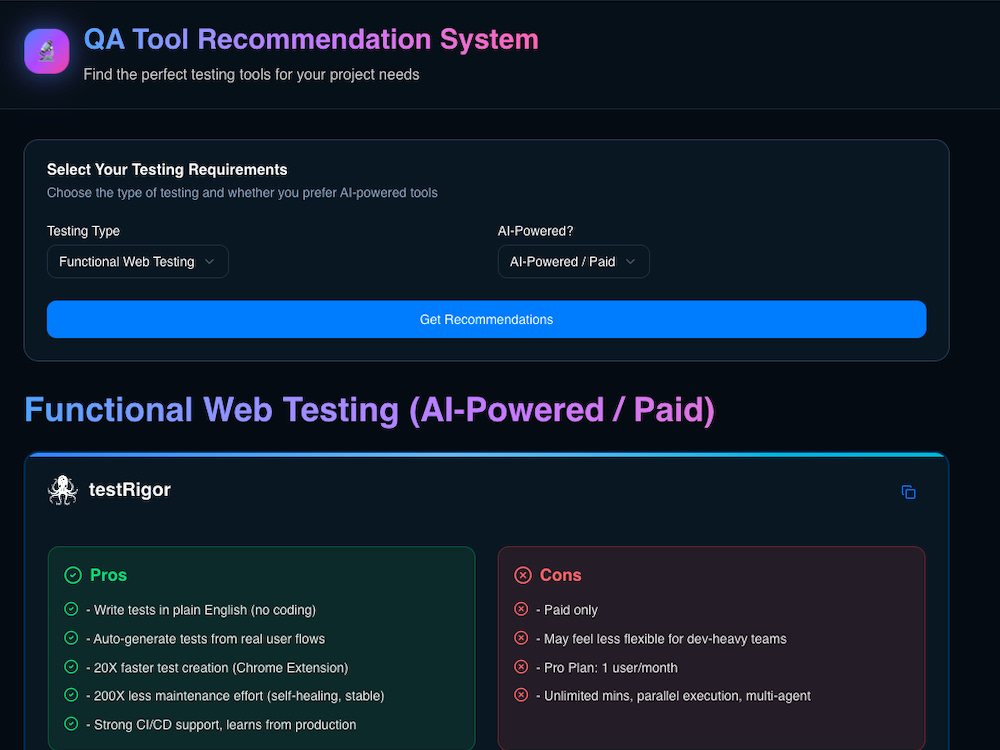Click check icon beside Auto-generate tests pro

[x=71, y=638]
